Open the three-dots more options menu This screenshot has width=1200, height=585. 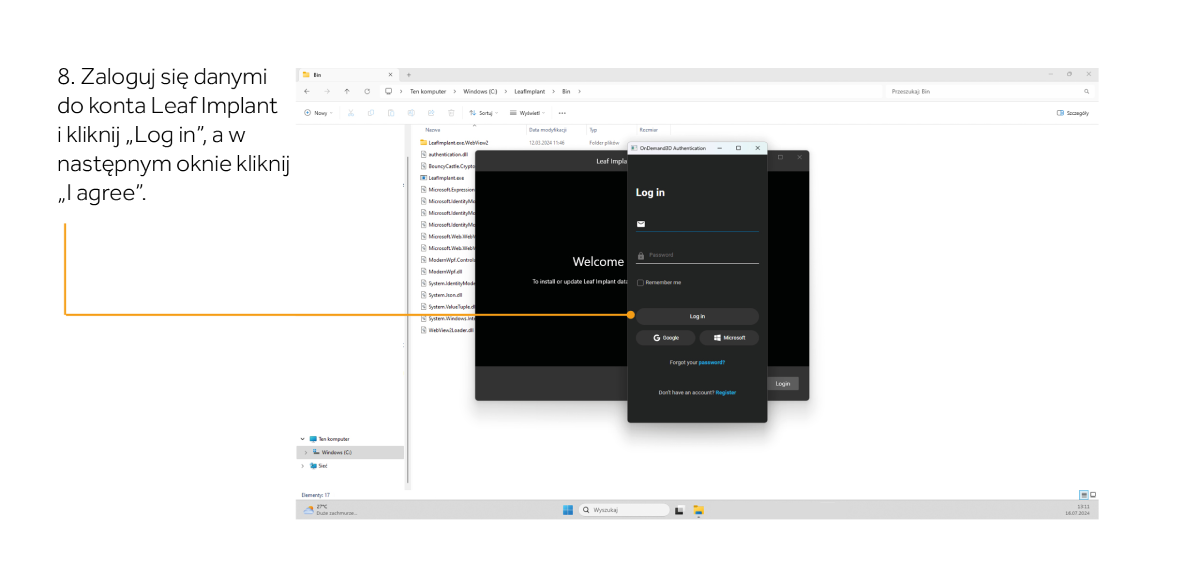click(x=562, y=113)
